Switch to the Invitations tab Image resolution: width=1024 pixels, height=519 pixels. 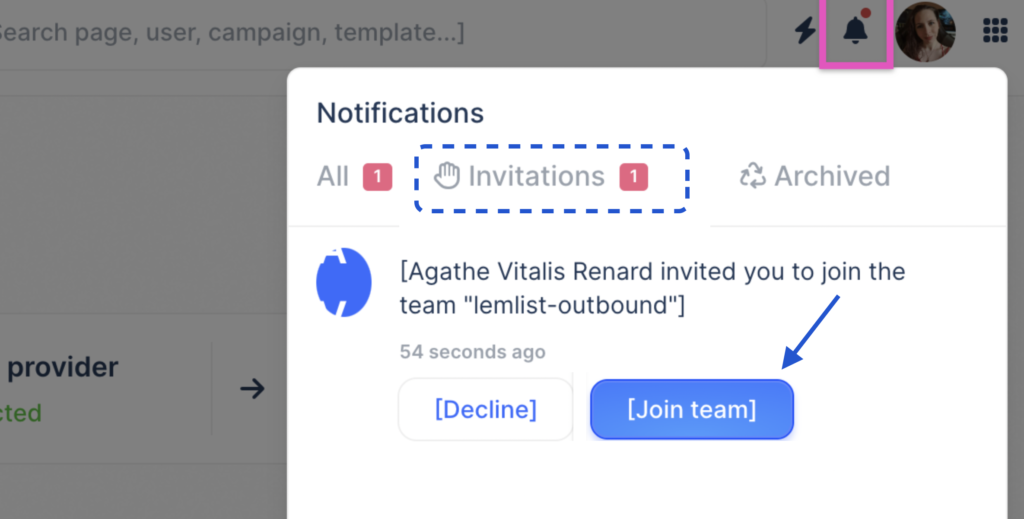[537, 177]
